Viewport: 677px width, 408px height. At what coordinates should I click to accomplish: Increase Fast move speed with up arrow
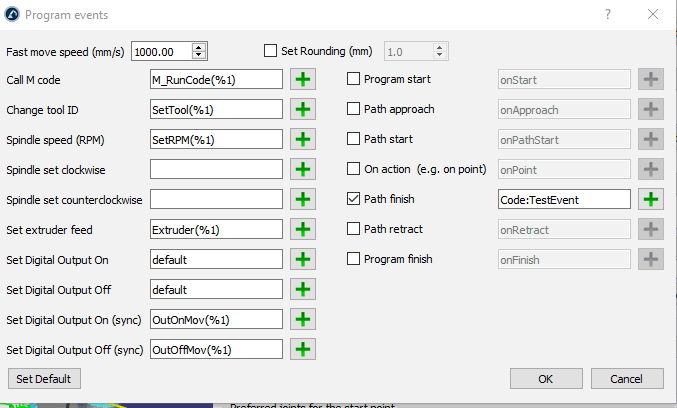[x=199, y=46]
